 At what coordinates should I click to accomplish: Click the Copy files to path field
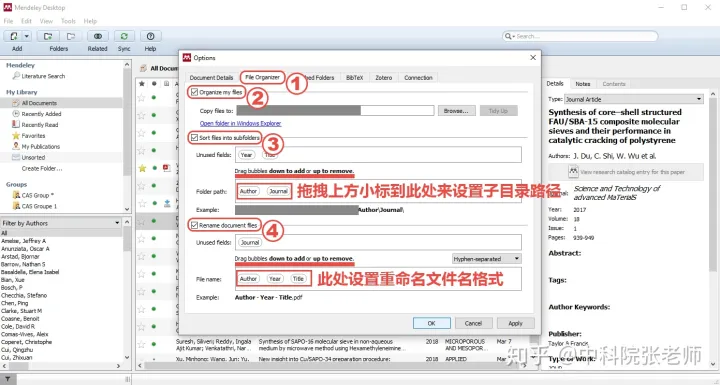click(335, 111)
